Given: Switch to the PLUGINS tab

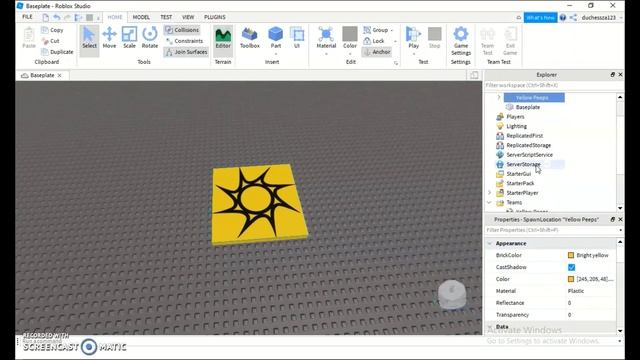Looking at the screenshot, I should (x=215, y=17).
